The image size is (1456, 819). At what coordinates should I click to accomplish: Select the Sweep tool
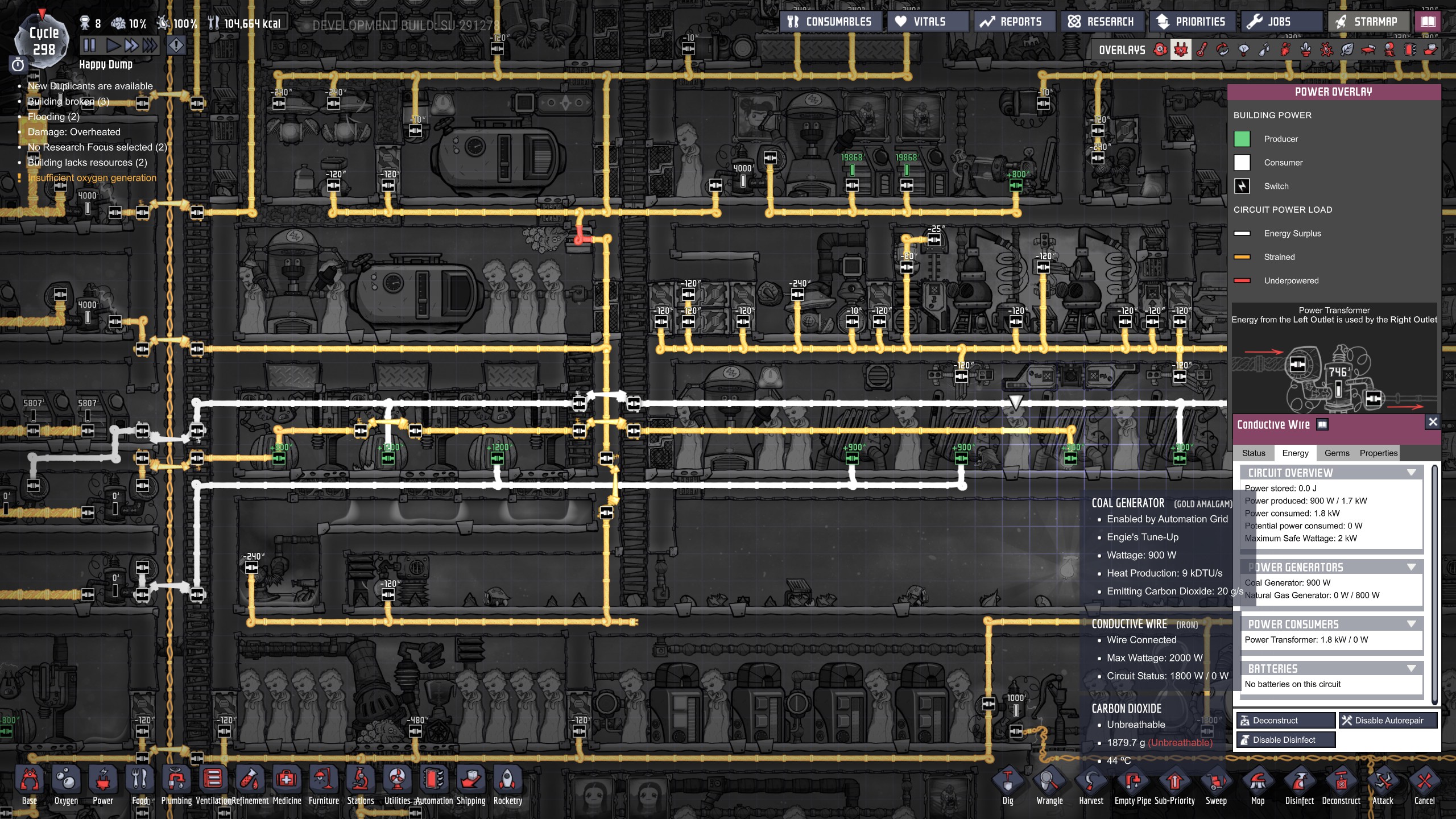point(1216,786)
